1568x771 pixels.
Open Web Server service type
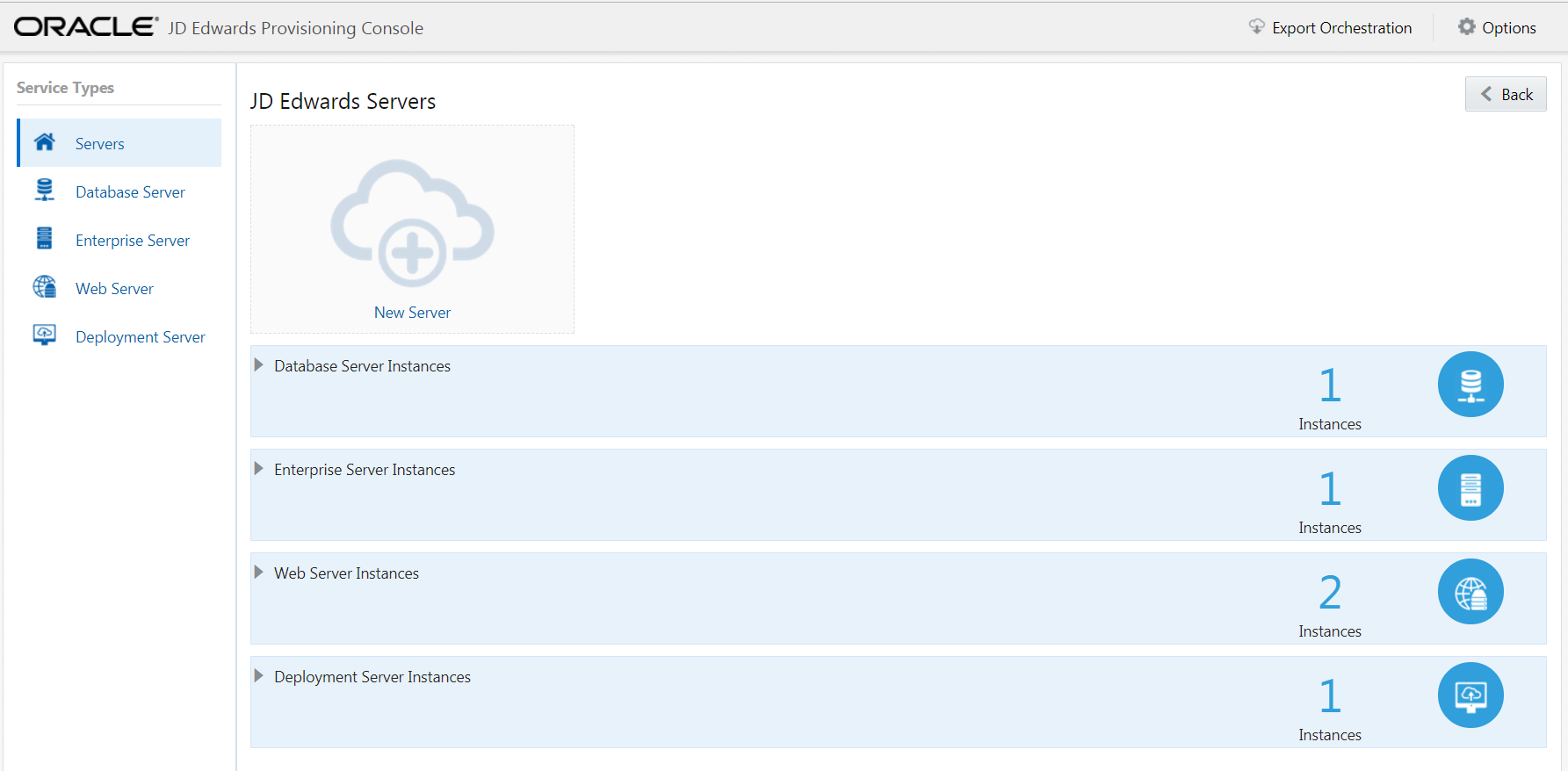click(119, 288)
